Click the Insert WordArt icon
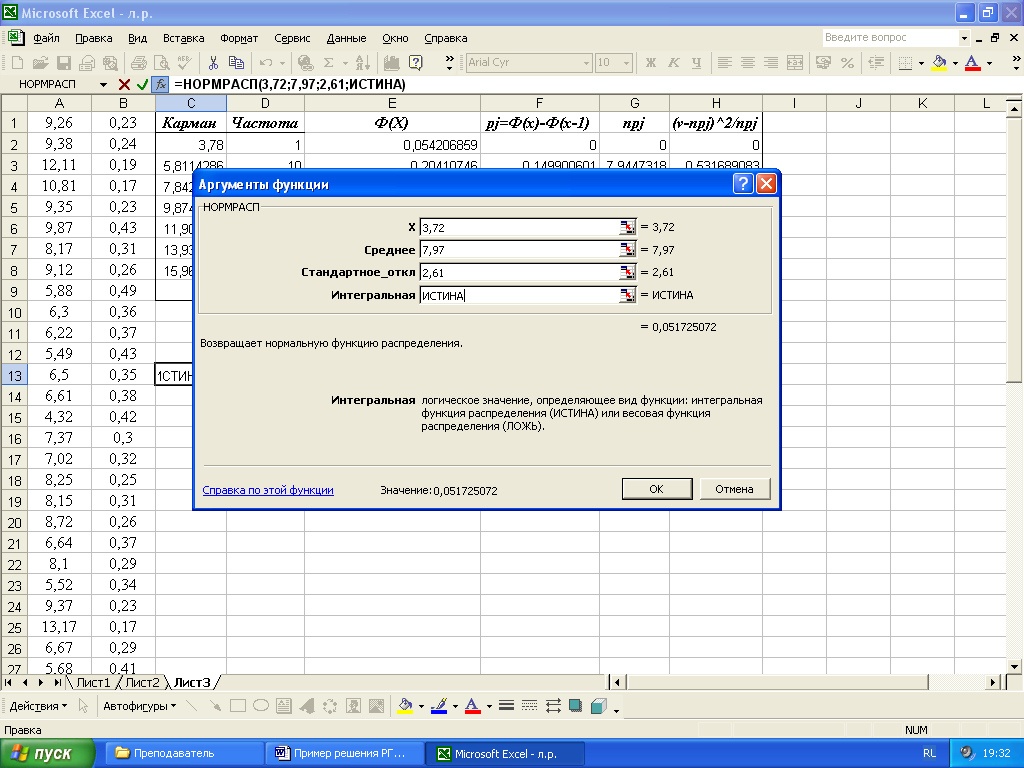Viewport: 1024px width, 768px height. pyautogui.click(x=307, y=706)
